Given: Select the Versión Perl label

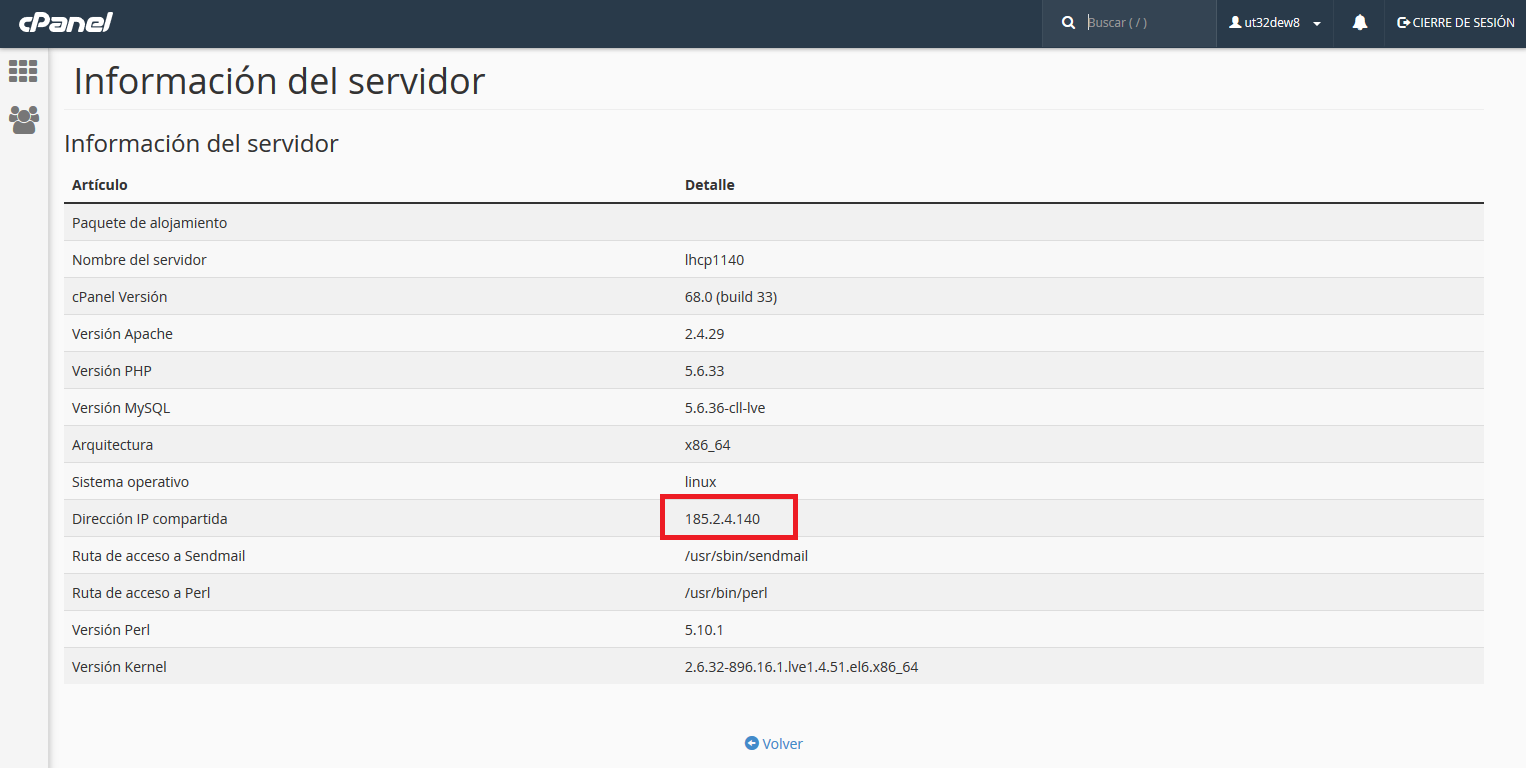Looking at the screenshot, I should click(x=111, y=630).
